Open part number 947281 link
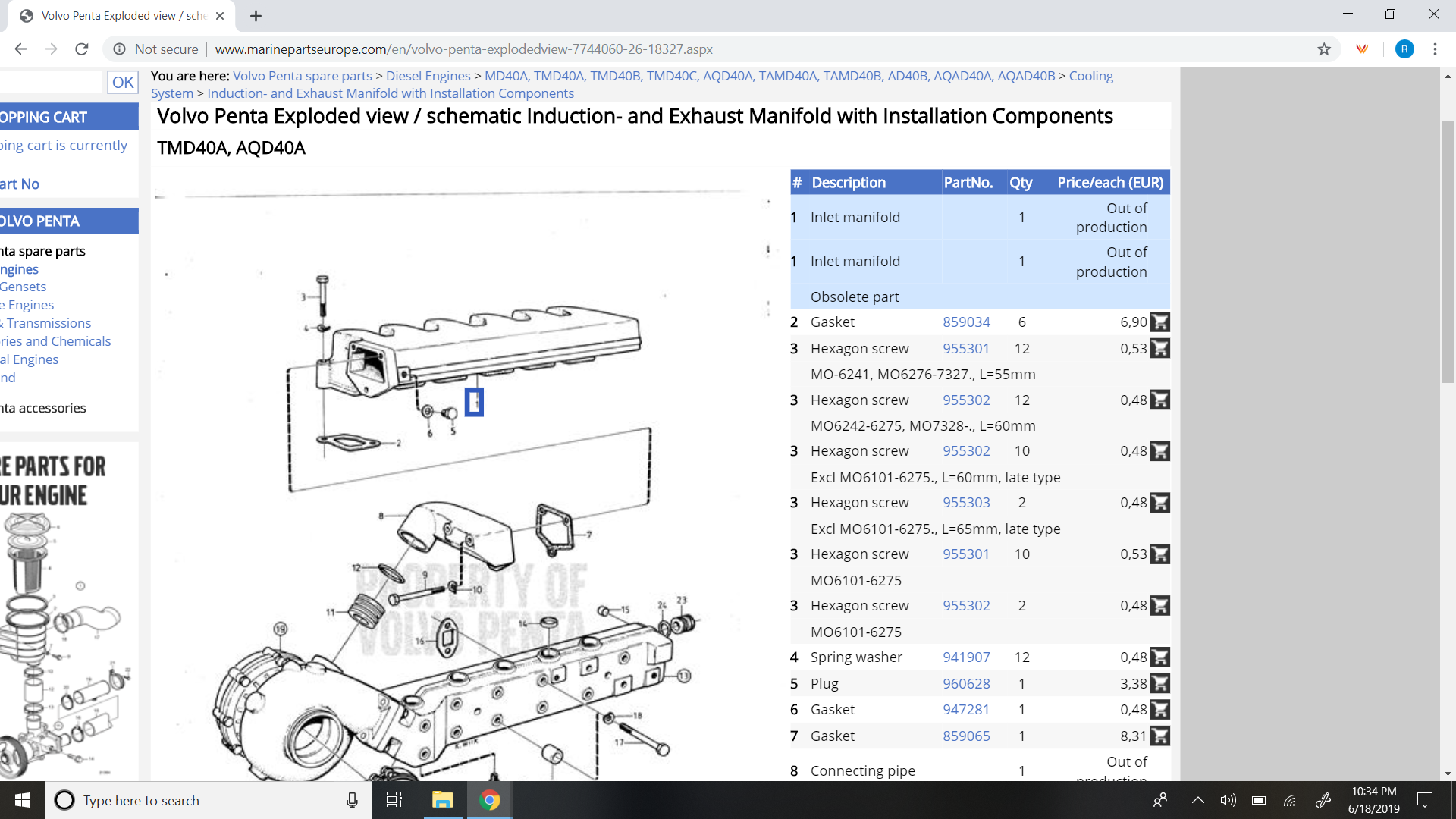Image resolution: width=1456 pixels, height=819 pixels. (x=966, y=710)
